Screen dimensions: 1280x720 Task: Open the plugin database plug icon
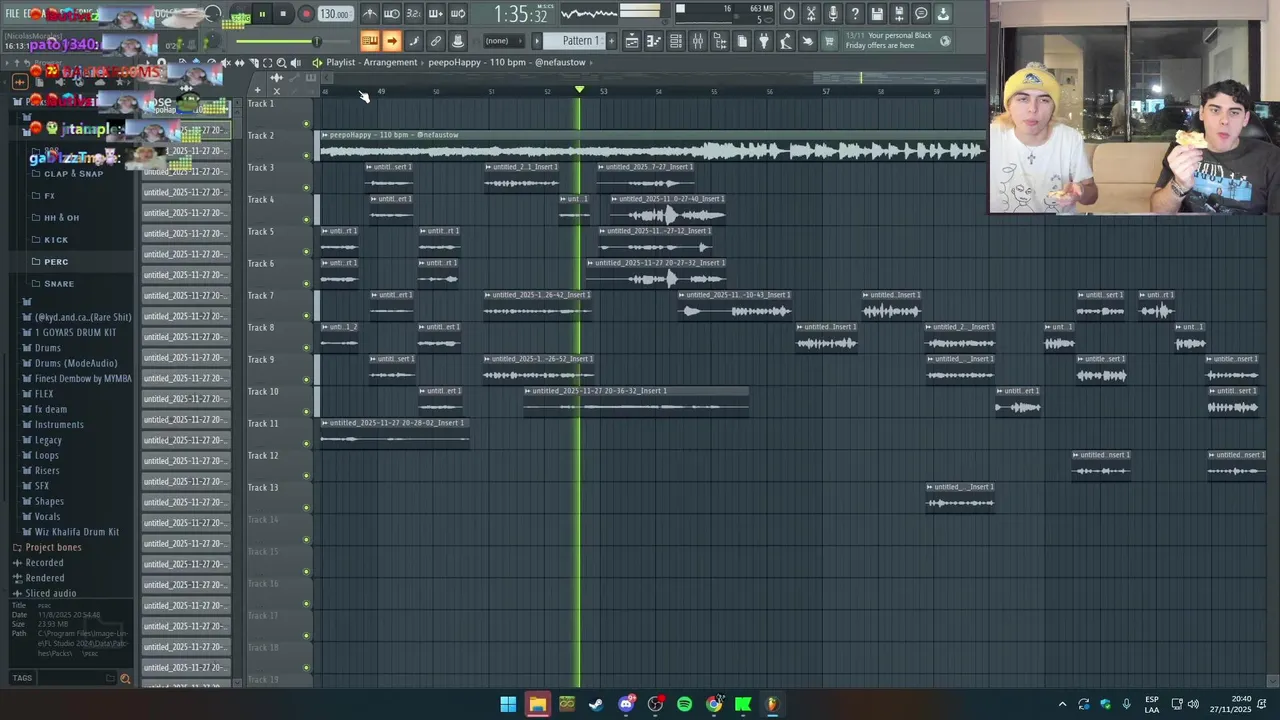pos(764,41)
